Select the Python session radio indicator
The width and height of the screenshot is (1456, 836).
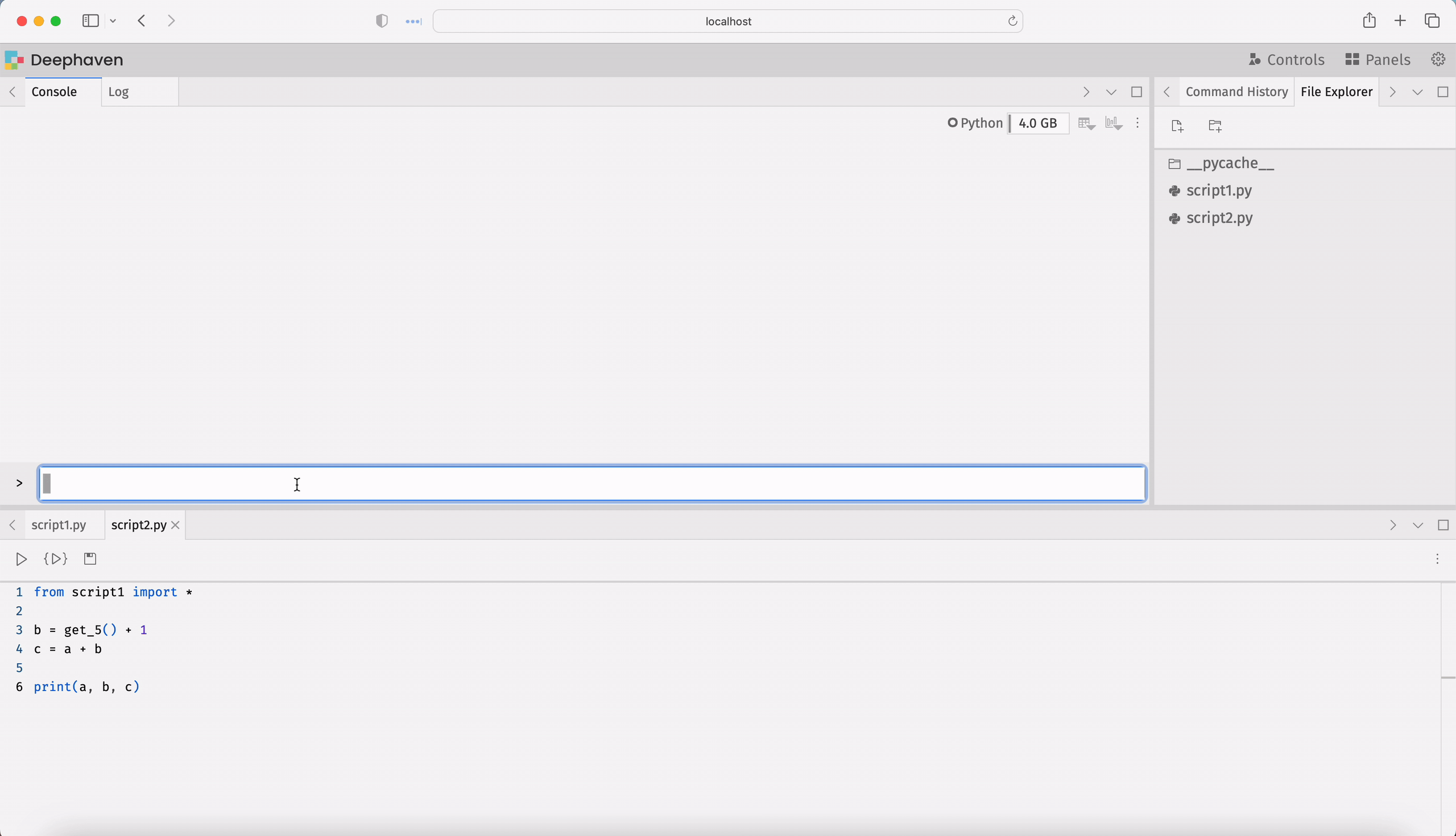(953, 123)
